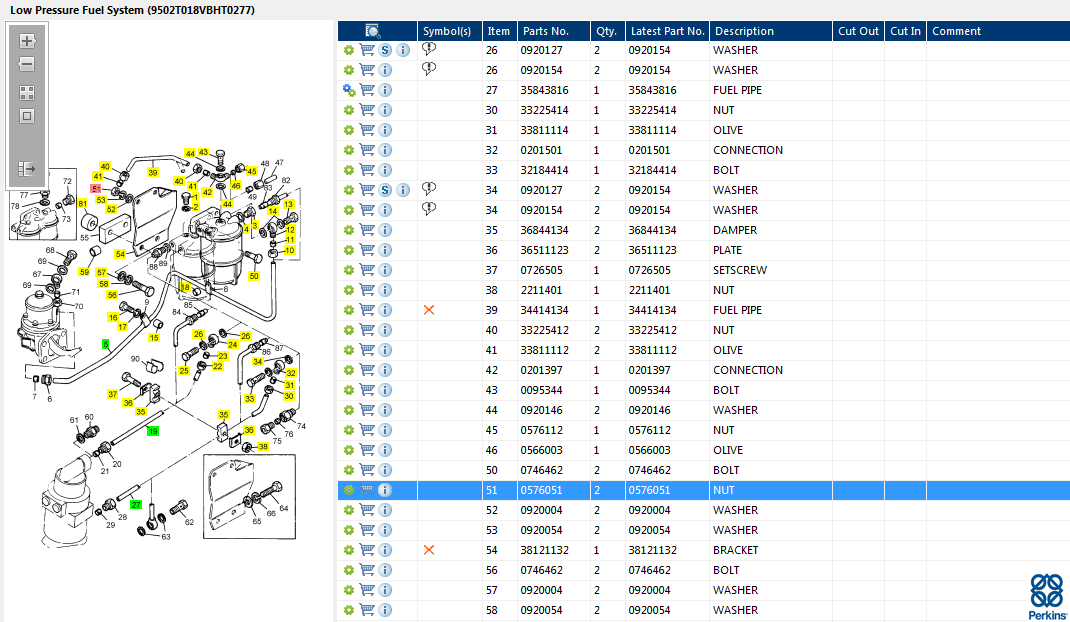The height and width of the screenshot is (622, 1070).
Task: Show info for BOLT 0095344
Action: (x=385, y=390)
